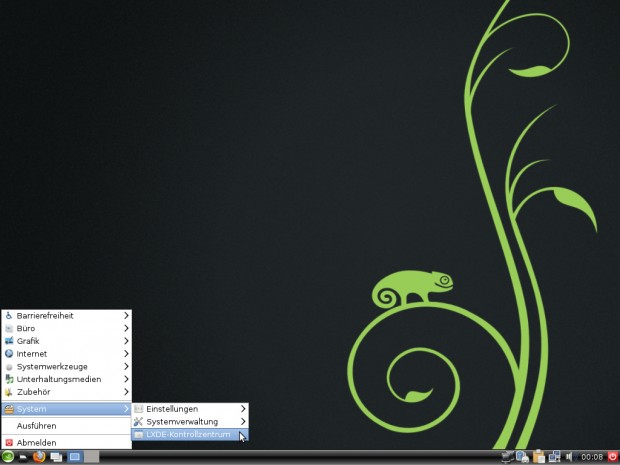Expand the Systemwerkzeuge submenu arrow
This screenshot has height=465, width=620.
126,367
